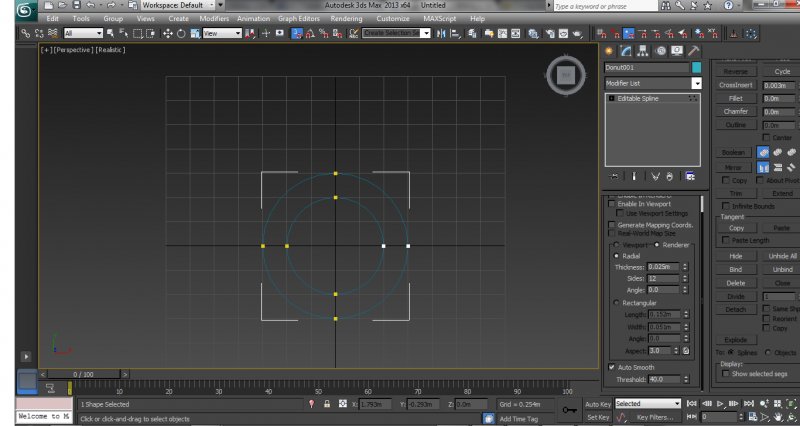Click the Fillet button

coord(735,98)
